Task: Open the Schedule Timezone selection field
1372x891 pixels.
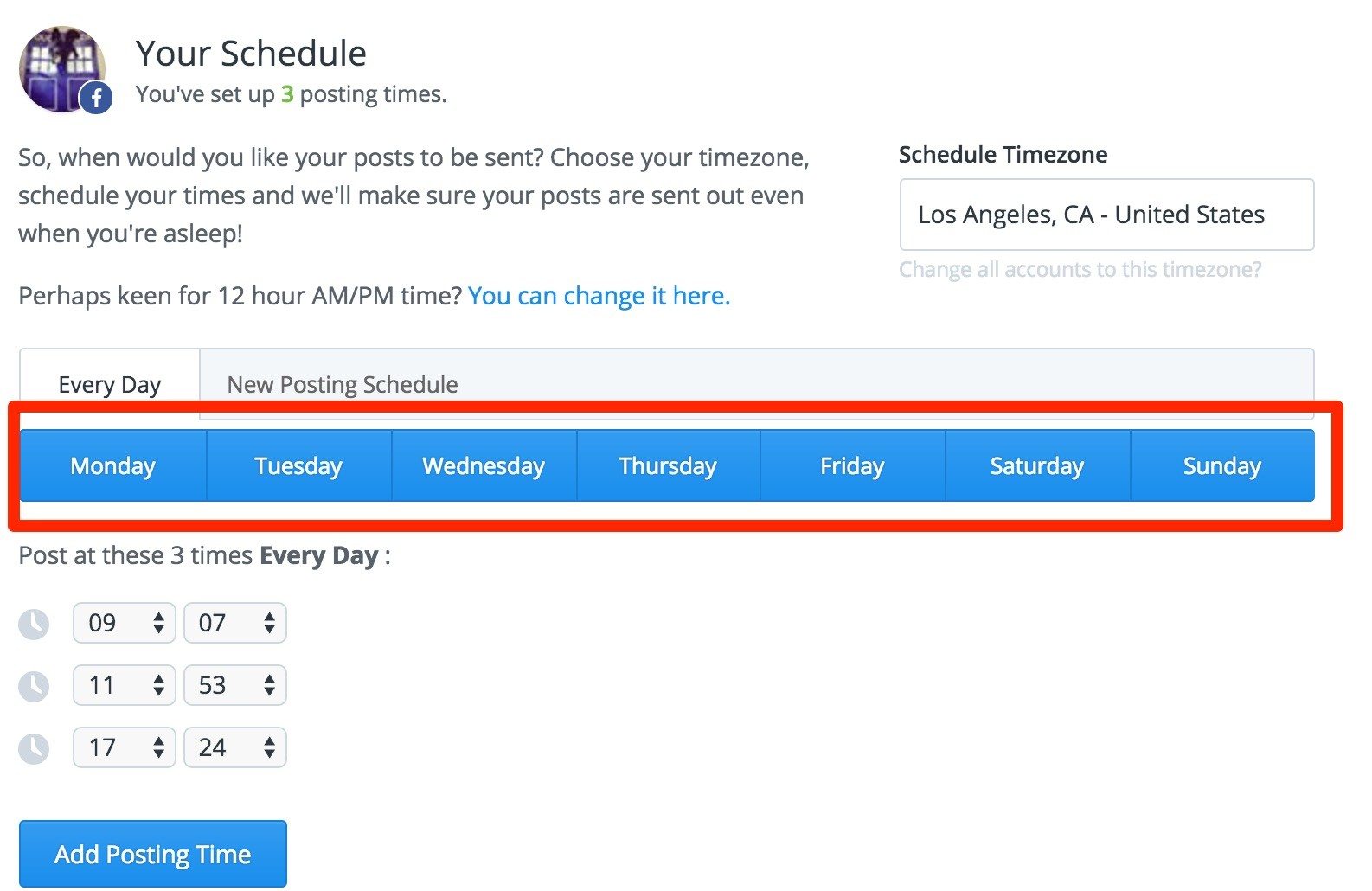Action: click(1107, 215)
